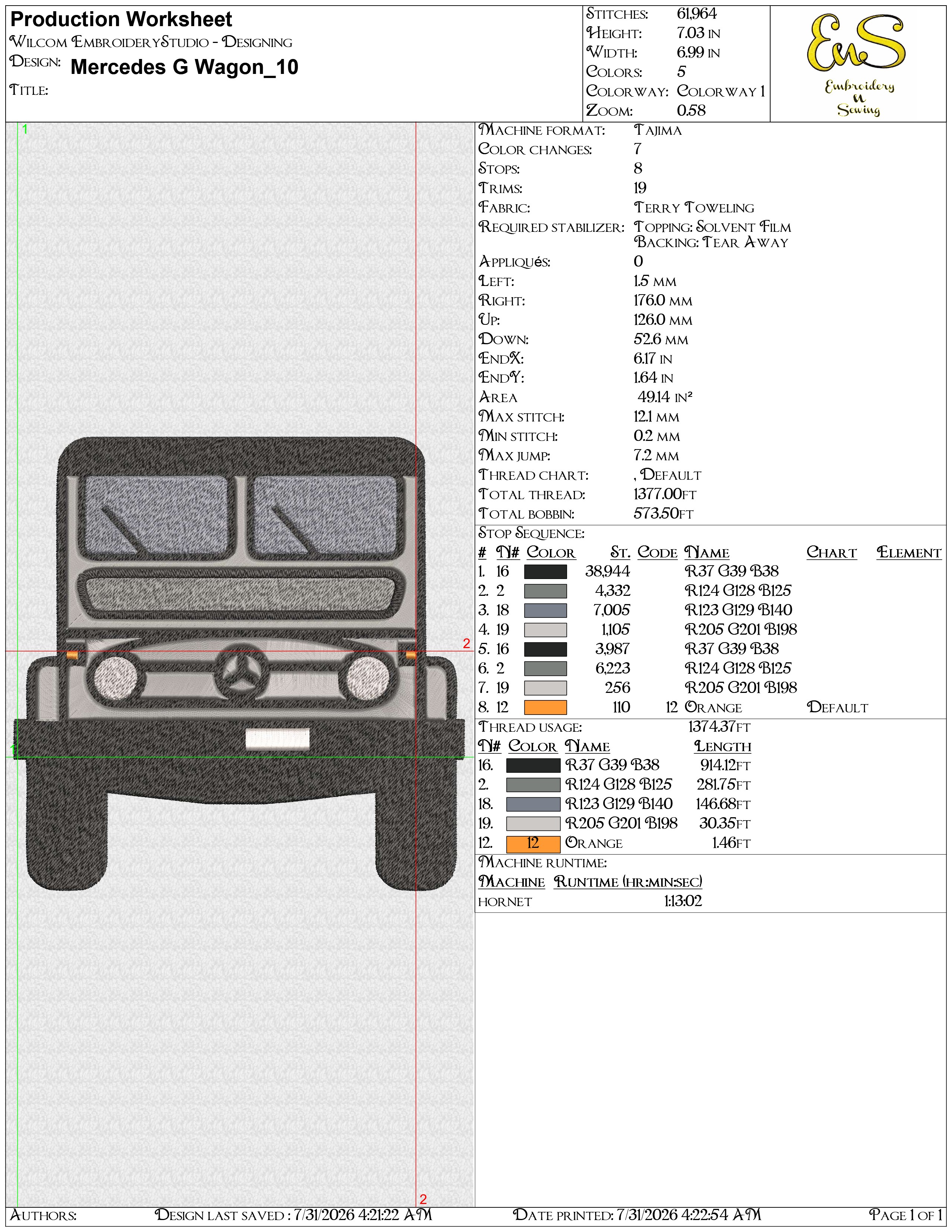Click the name 'R123 G129 B140' in stop sequence
952x1232 pixels.
click(x=738, y=610)
